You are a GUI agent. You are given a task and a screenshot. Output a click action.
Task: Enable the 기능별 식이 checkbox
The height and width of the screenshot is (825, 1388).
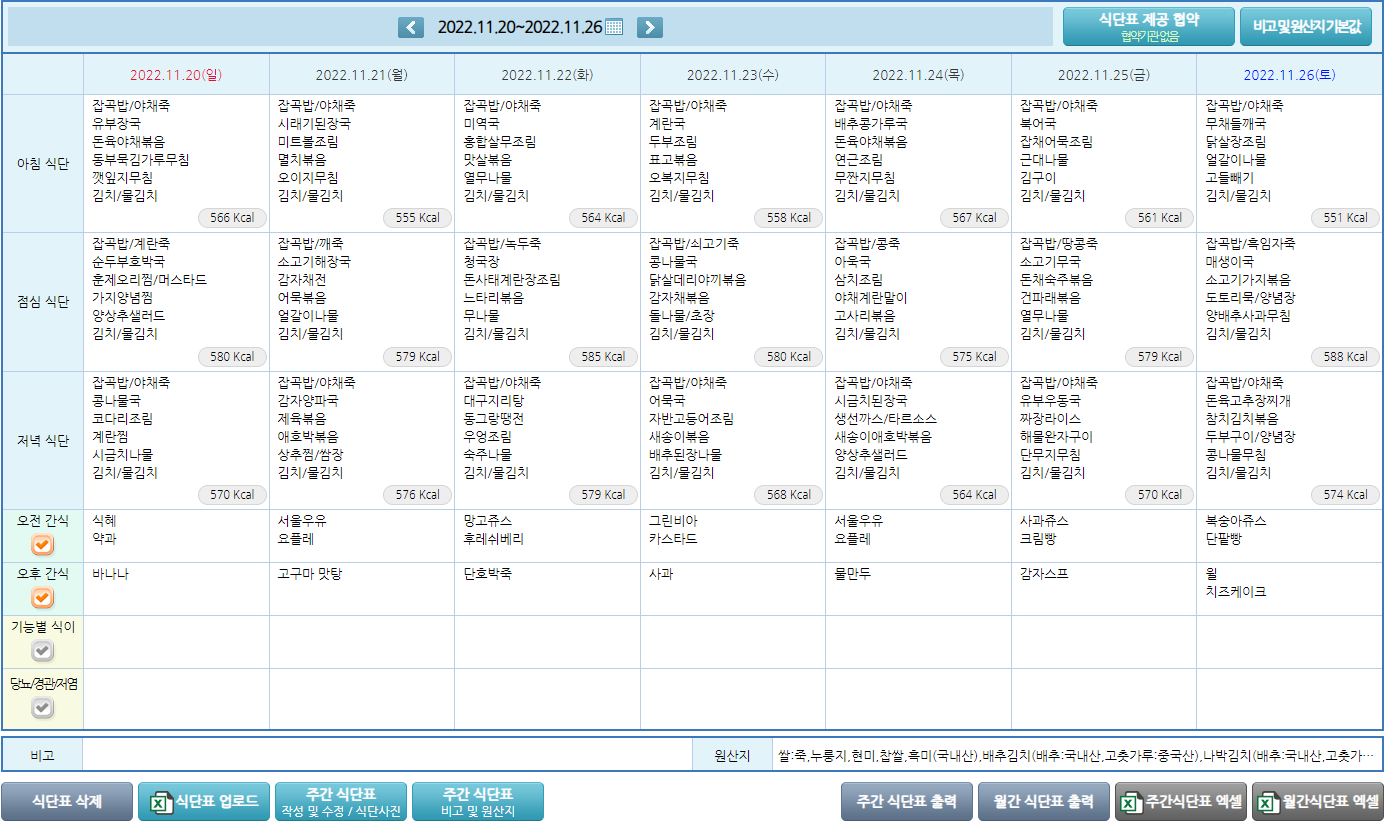coord(42,651)
